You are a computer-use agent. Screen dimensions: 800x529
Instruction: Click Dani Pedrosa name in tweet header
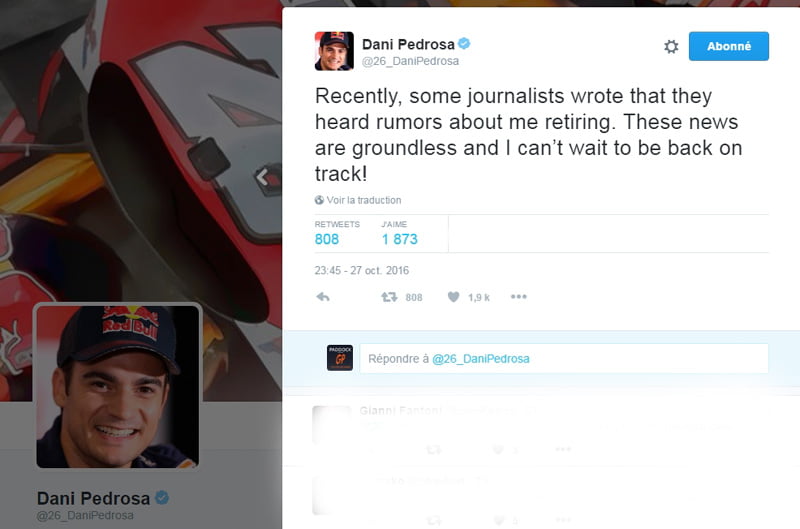tap(408, 44)
